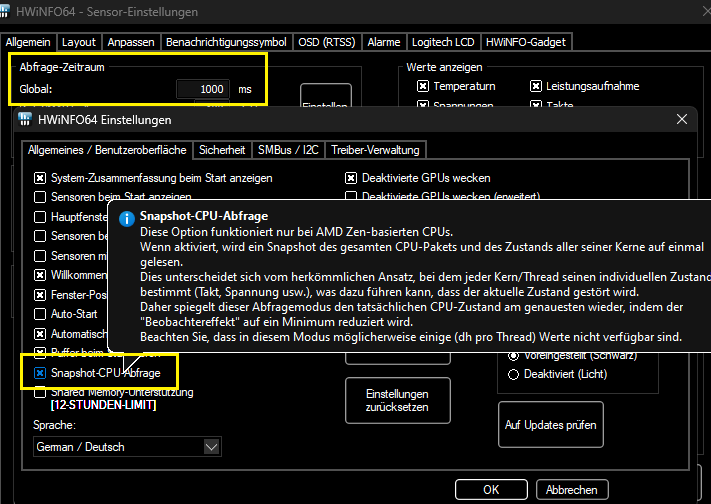Image resolution: width=711 pixels, height=504 pixels.
Task: Click Einstellungen zurücksetzen button
Action: click(398, 401)
